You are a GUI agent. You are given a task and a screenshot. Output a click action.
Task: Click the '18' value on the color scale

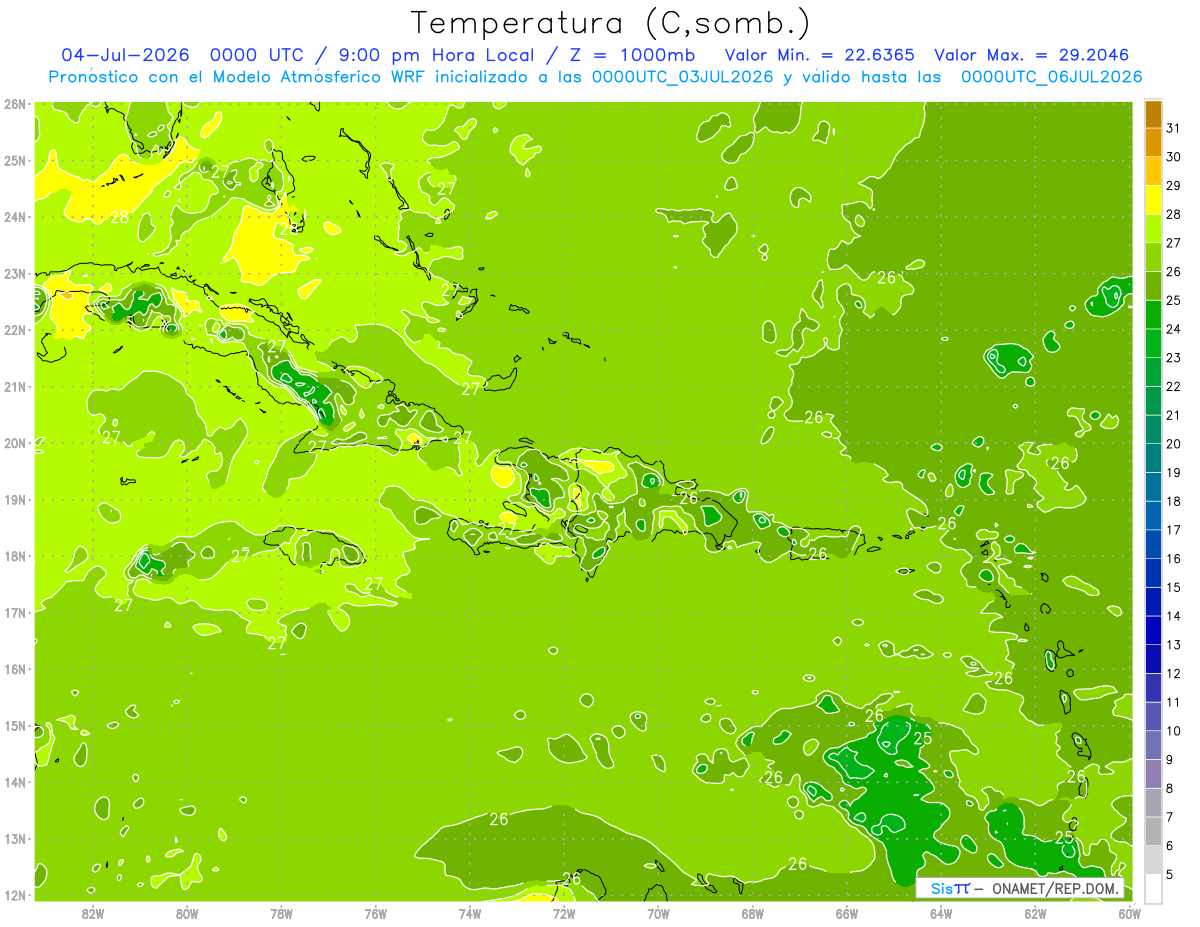[x=1174, y=501]
